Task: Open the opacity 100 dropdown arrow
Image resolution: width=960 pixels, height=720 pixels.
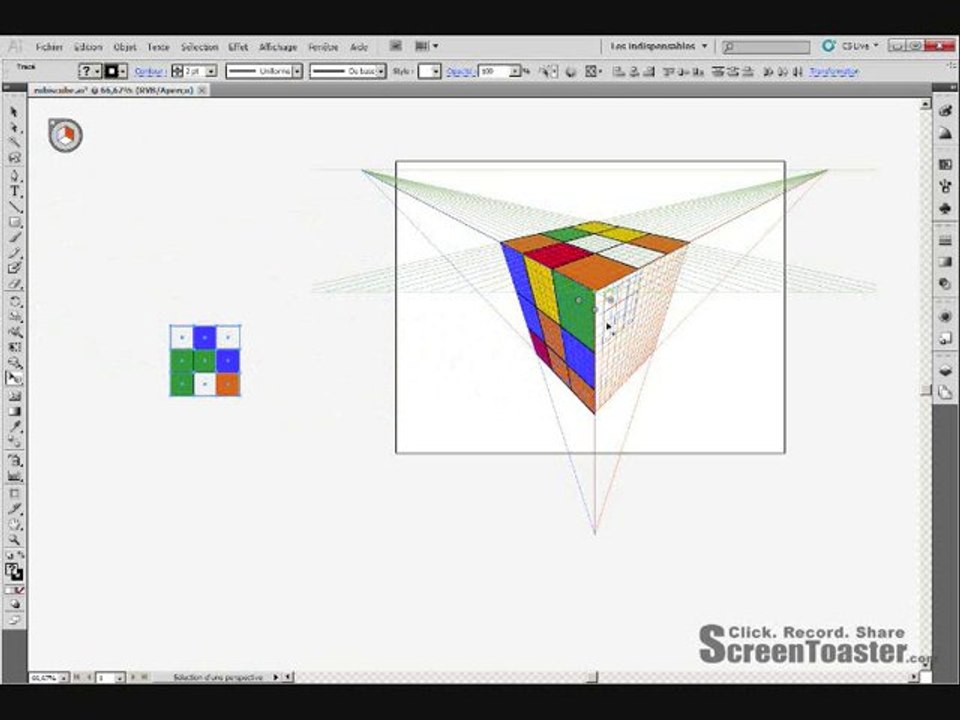Action: click(515, 72)
